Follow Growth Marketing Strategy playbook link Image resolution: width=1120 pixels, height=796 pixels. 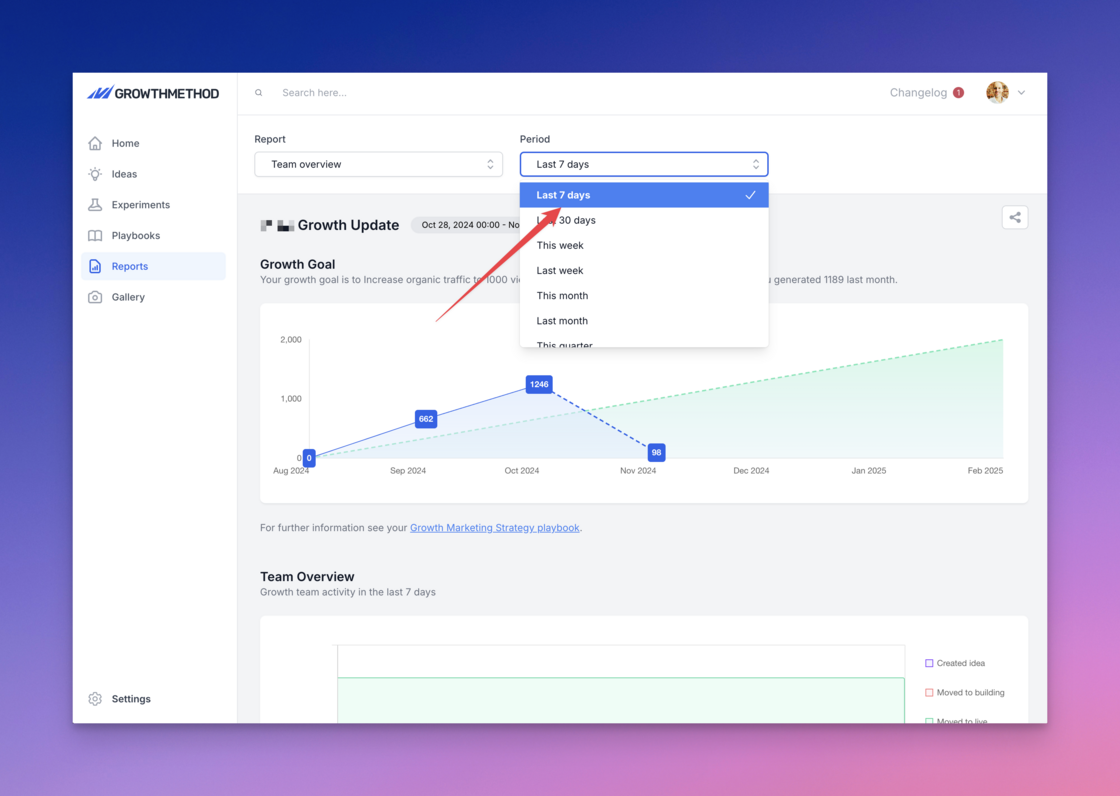[494, 527]
